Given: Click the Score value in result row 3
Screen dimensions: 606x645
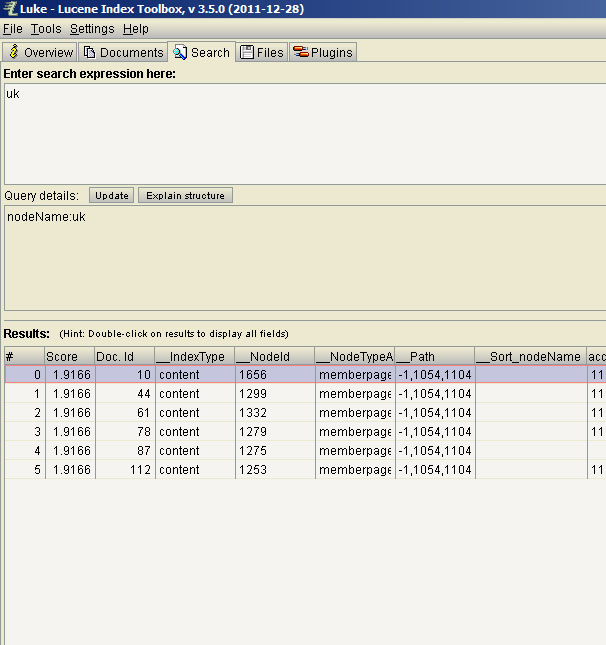Looking at the screenshot, I should (70, 431).
